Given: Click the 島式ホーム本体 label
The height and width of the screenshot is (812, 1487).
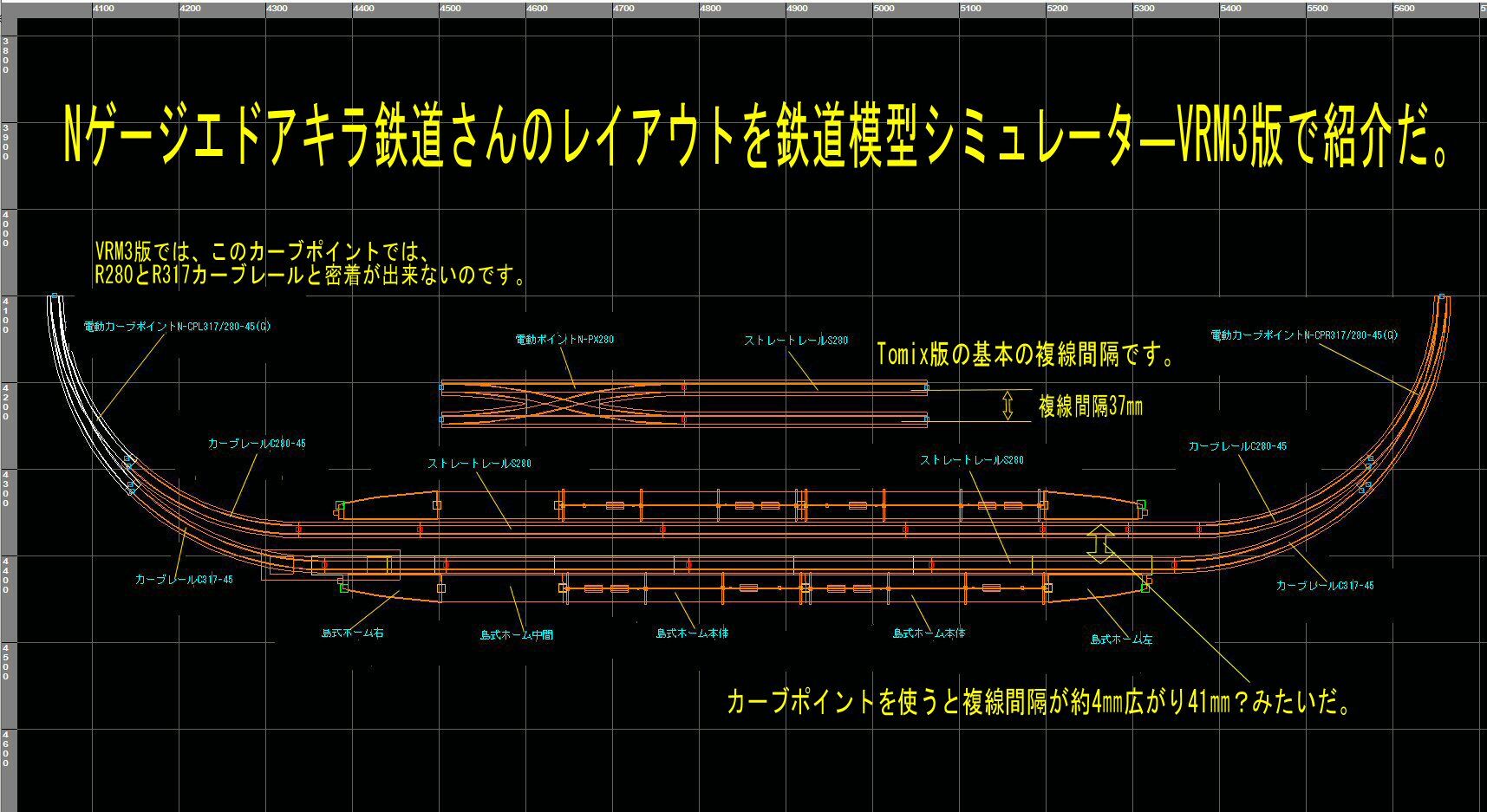Looking at the screenshot, I should (692, 633).
